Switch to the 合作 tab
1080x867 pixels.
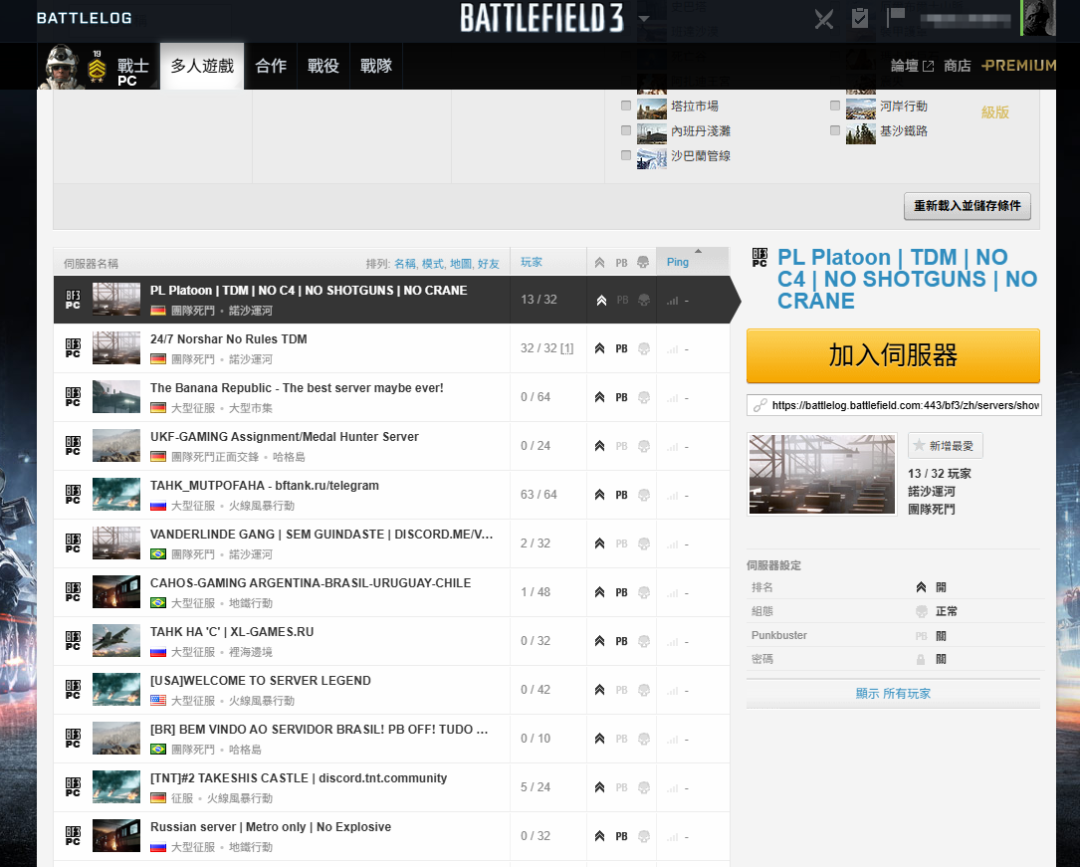click(x=271, y=66)
